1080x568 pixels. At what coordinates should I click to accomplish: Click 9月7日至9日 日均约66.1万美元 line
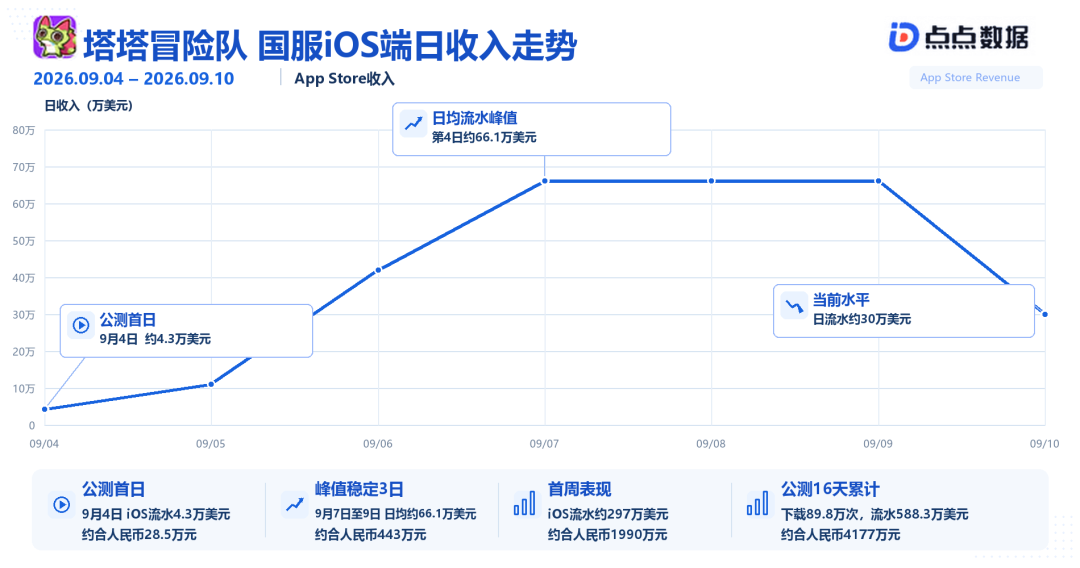click(395, 514)
